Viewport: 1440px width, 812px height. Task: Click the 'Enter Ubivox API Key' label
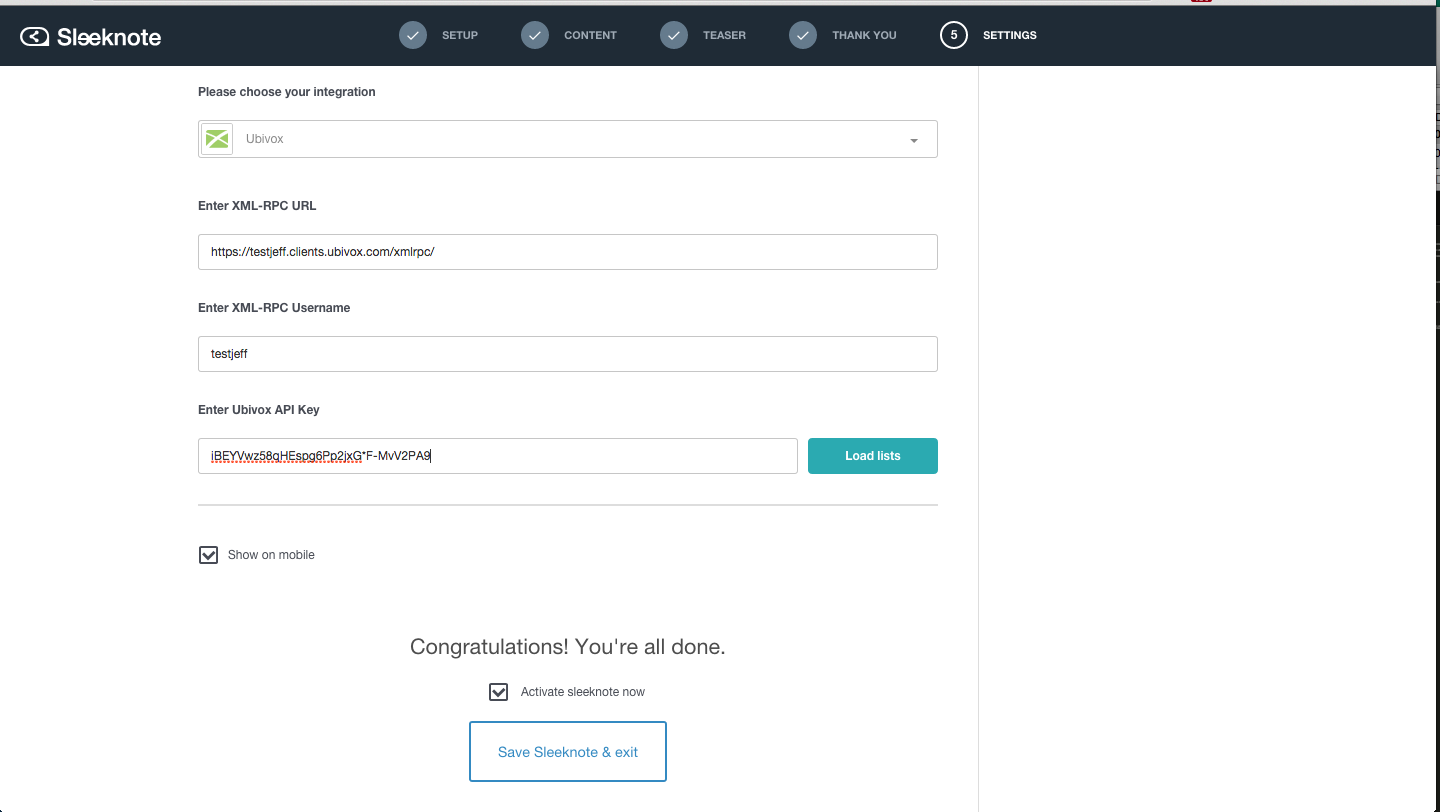point(259,410)
